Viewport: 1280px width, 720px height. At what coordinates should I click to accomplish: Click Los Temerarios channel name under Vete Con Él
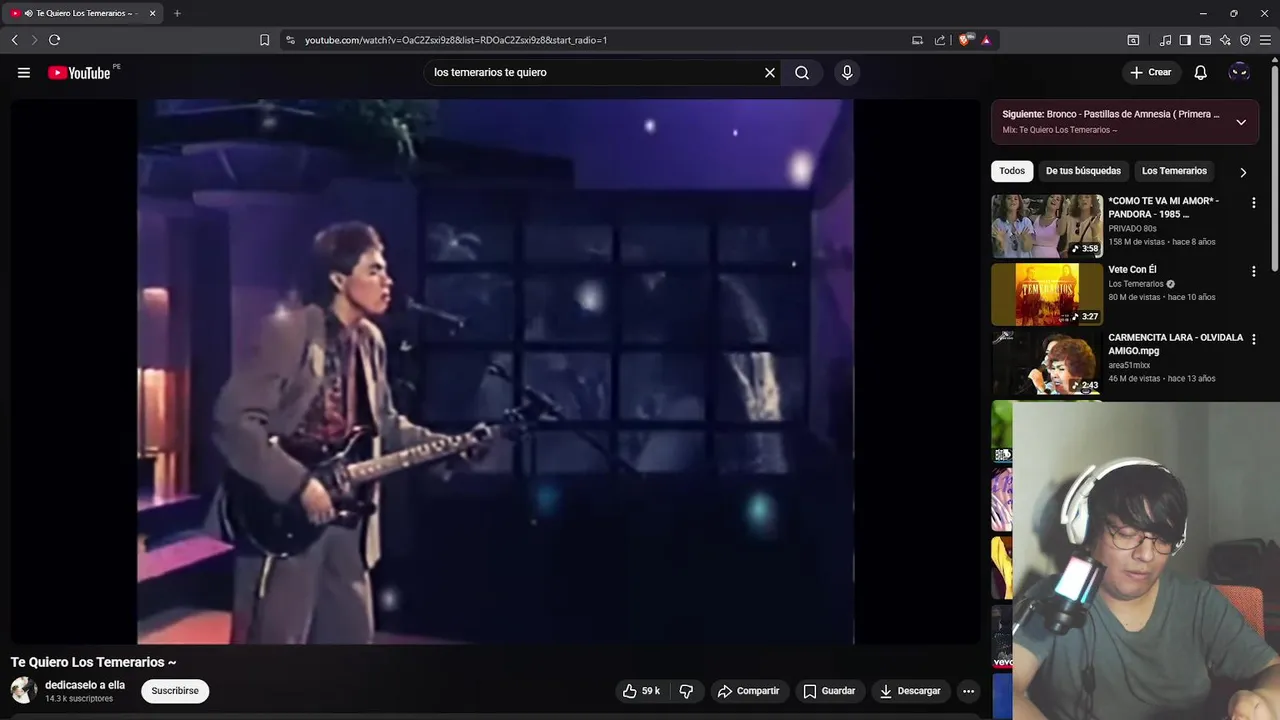[1135, 284]
